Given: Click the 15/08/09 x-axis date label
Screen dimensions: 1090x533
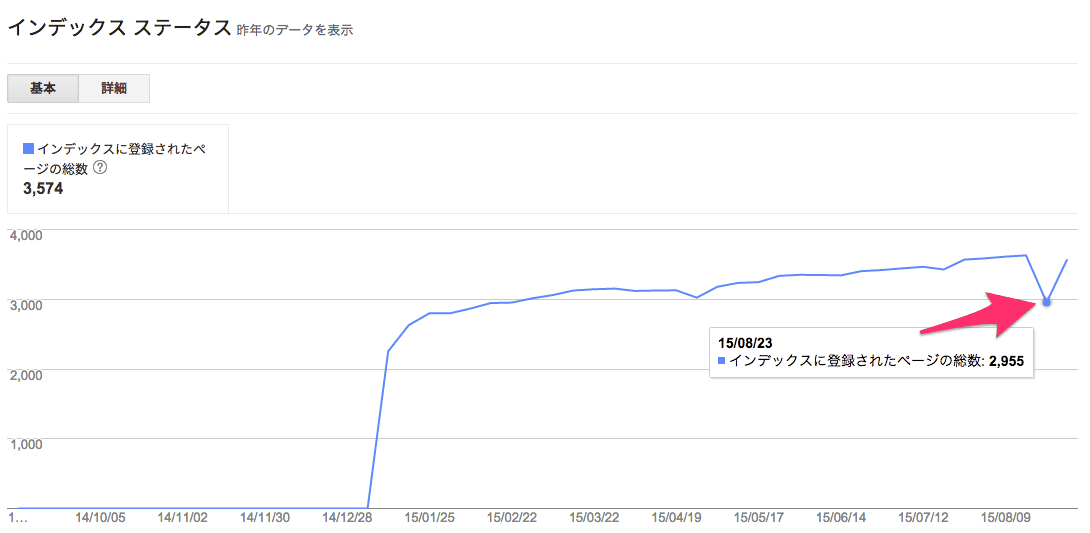Looking at the screenshot, I should tap(1006, 518).
